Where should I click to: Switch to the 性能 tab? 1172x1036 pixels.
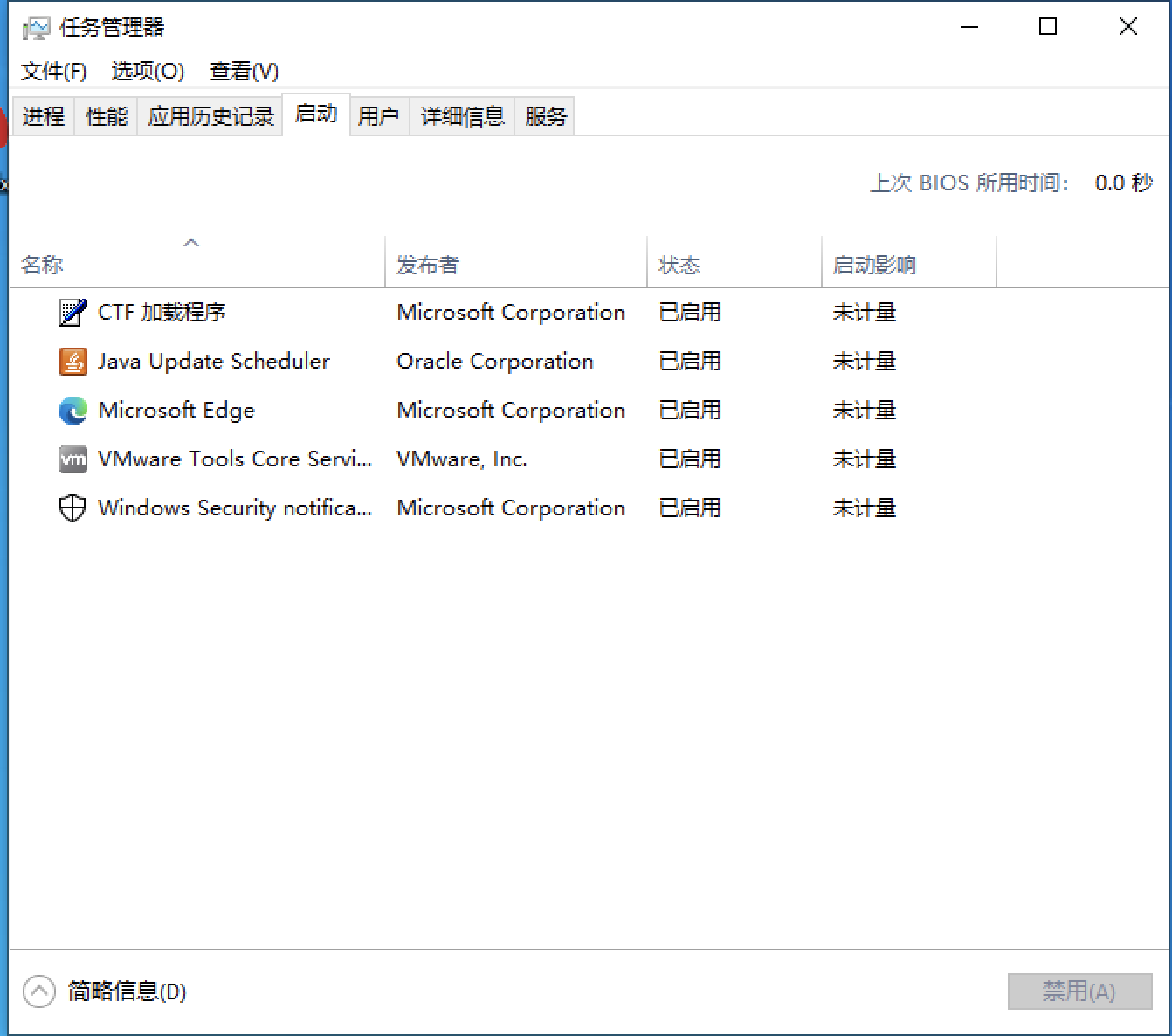point(107,116)
